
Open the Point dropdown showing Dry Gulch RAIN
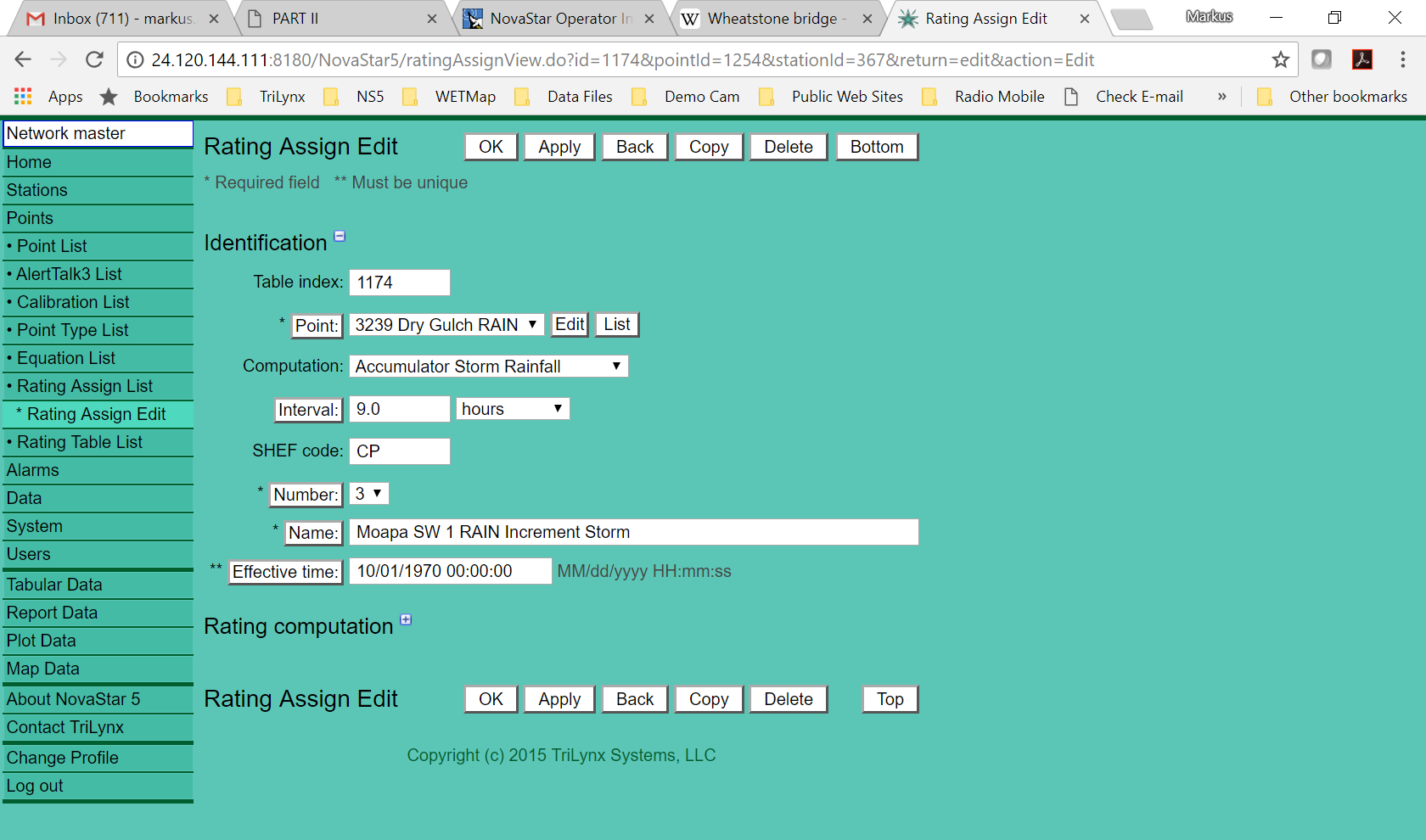coord(446,325)
